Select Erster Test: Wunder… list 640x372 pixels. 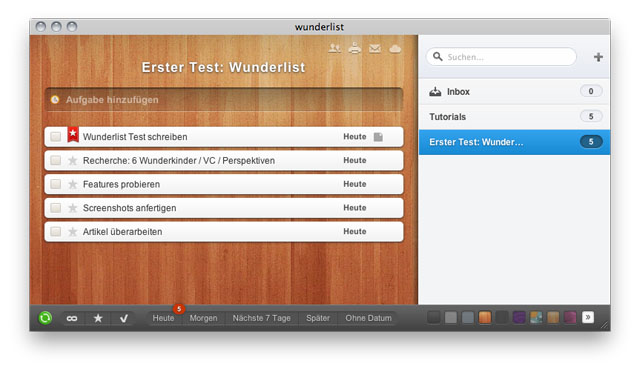(x=514, y=142)
